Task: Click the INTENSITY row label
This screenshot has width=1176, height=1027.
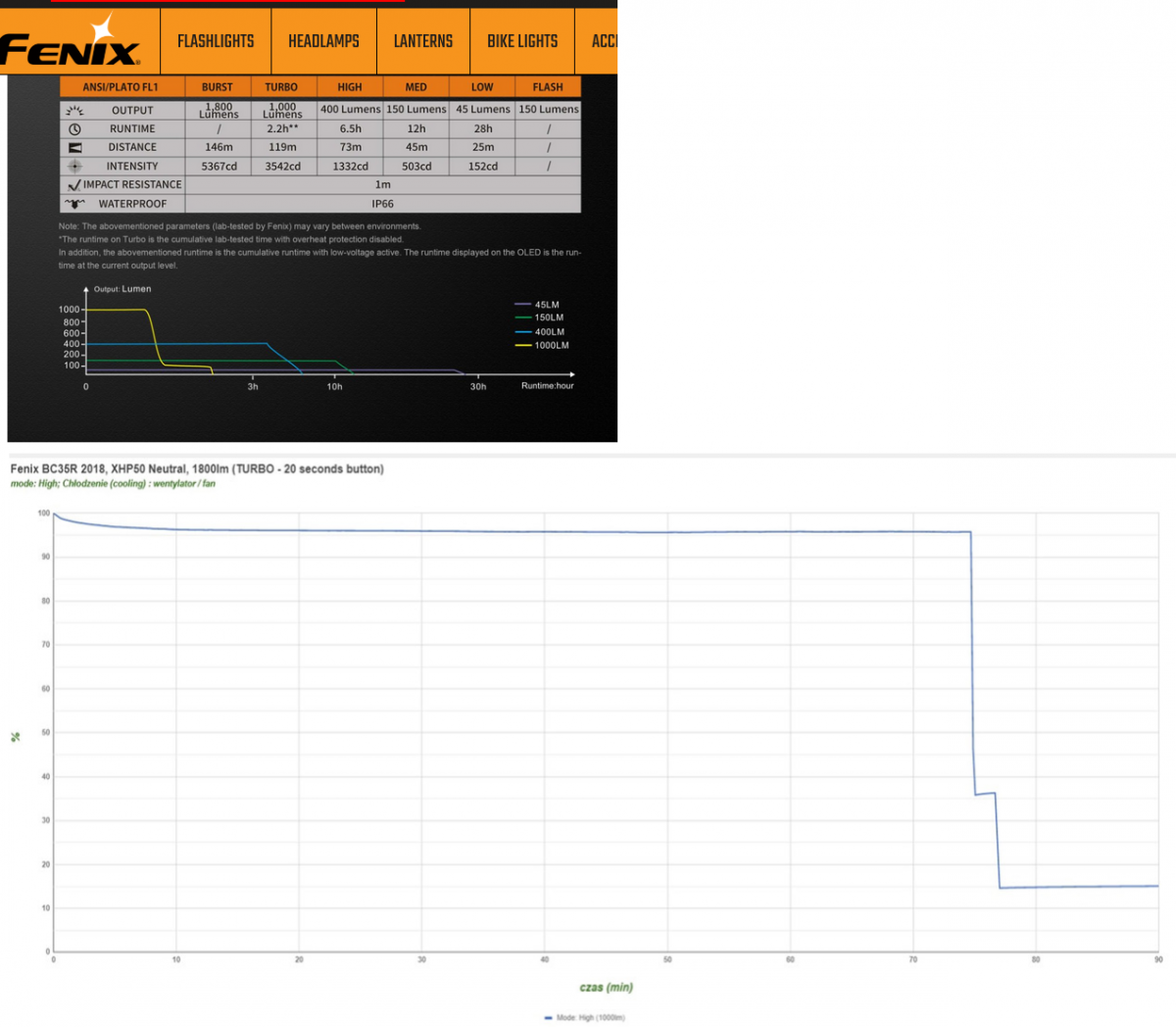Action: [x=132, y=167]
